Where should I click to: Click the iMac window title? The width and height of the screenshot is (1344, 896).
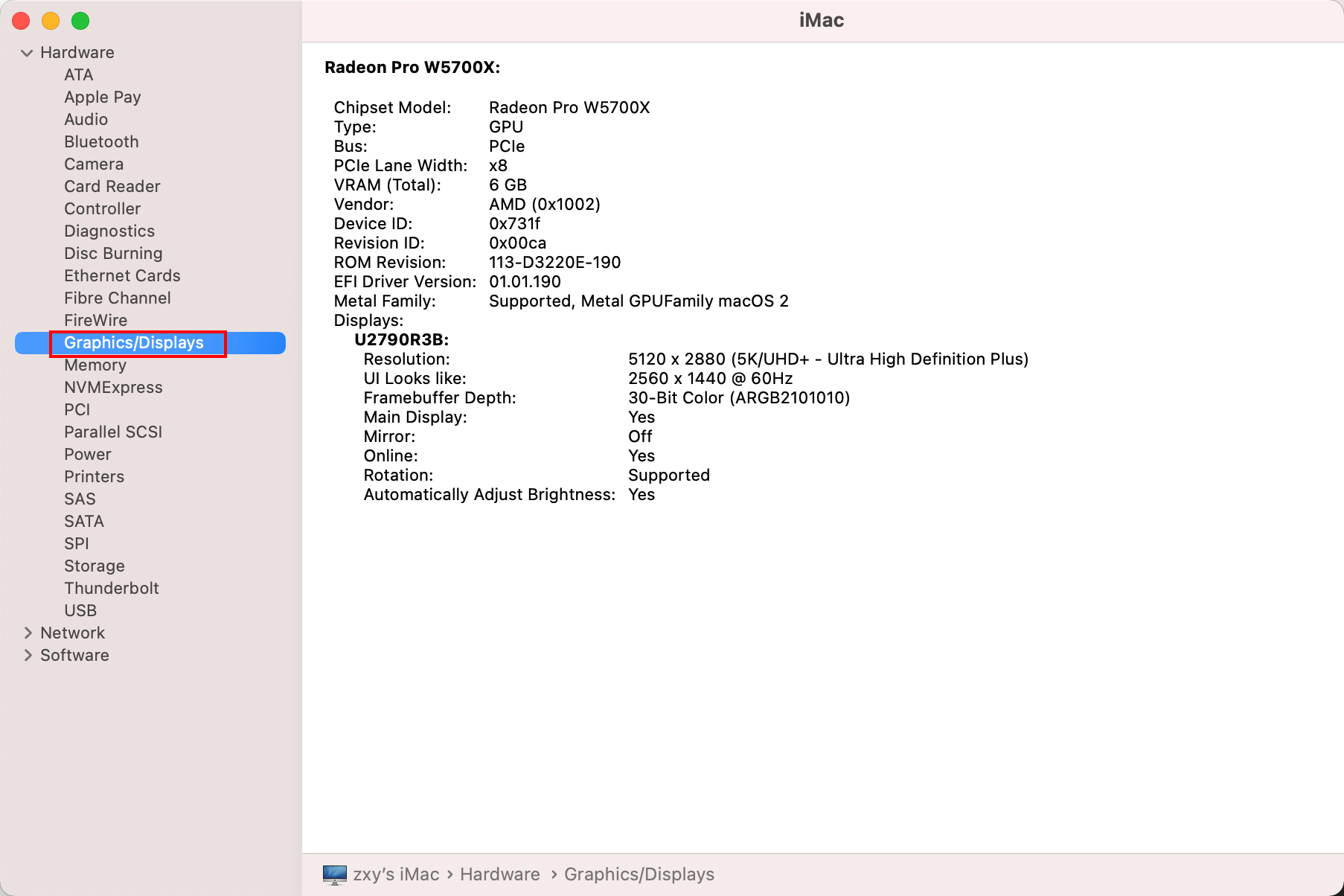(822, 20)
